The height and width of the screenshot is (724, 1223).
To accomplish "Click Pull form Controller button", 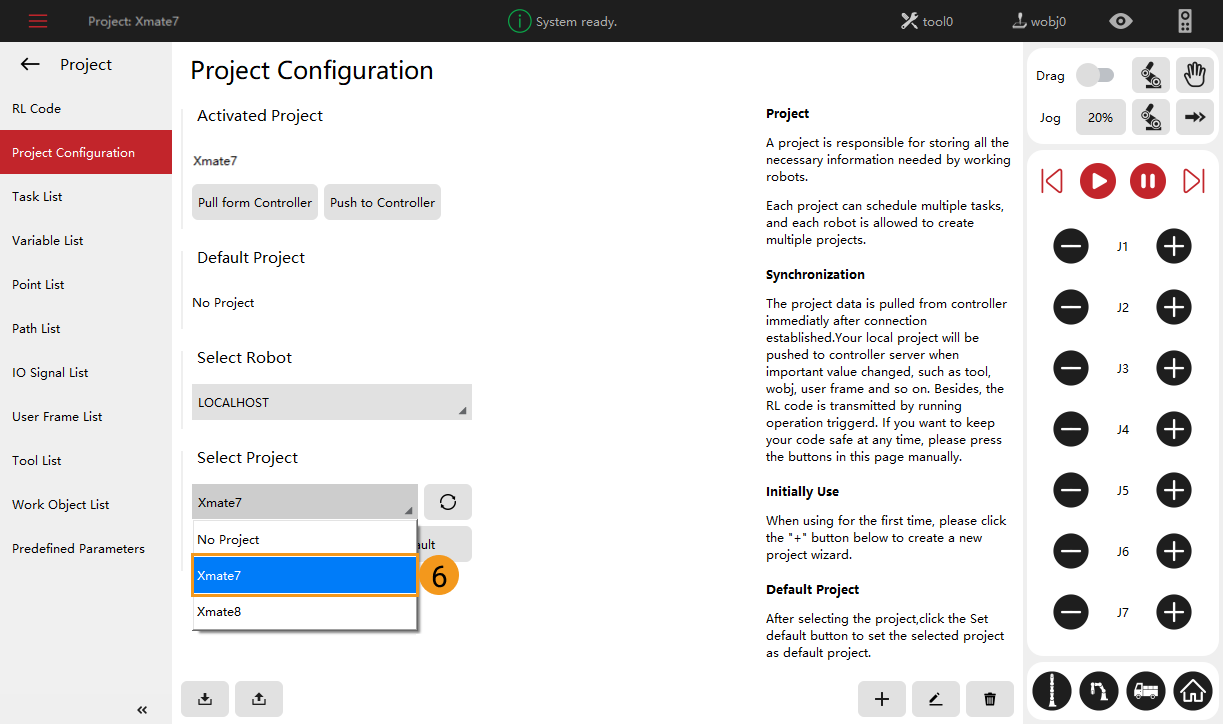I will pos(254,202).
